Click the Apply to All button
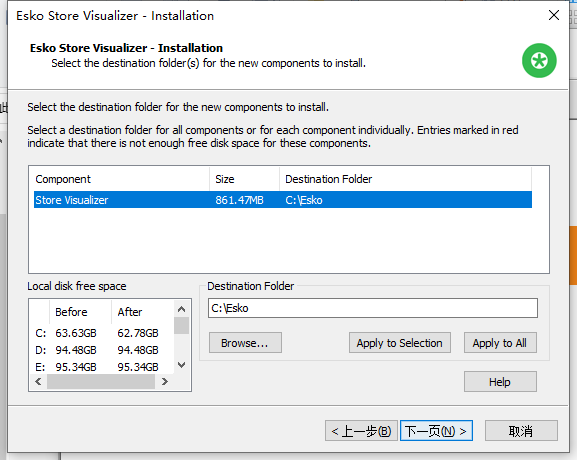 500,343
